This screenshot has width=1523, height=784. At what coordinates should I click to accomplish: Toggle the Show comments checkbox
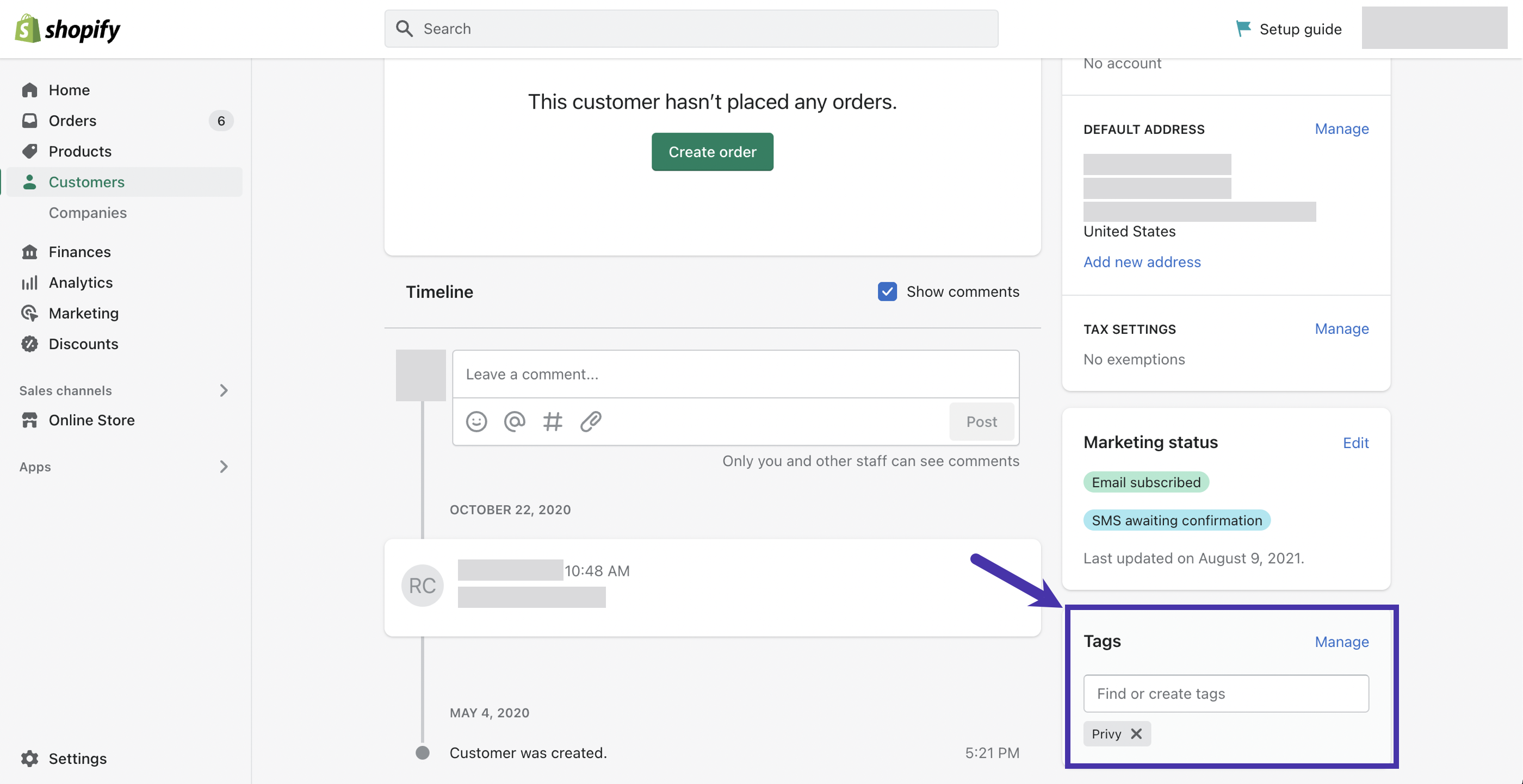(887, 291)
